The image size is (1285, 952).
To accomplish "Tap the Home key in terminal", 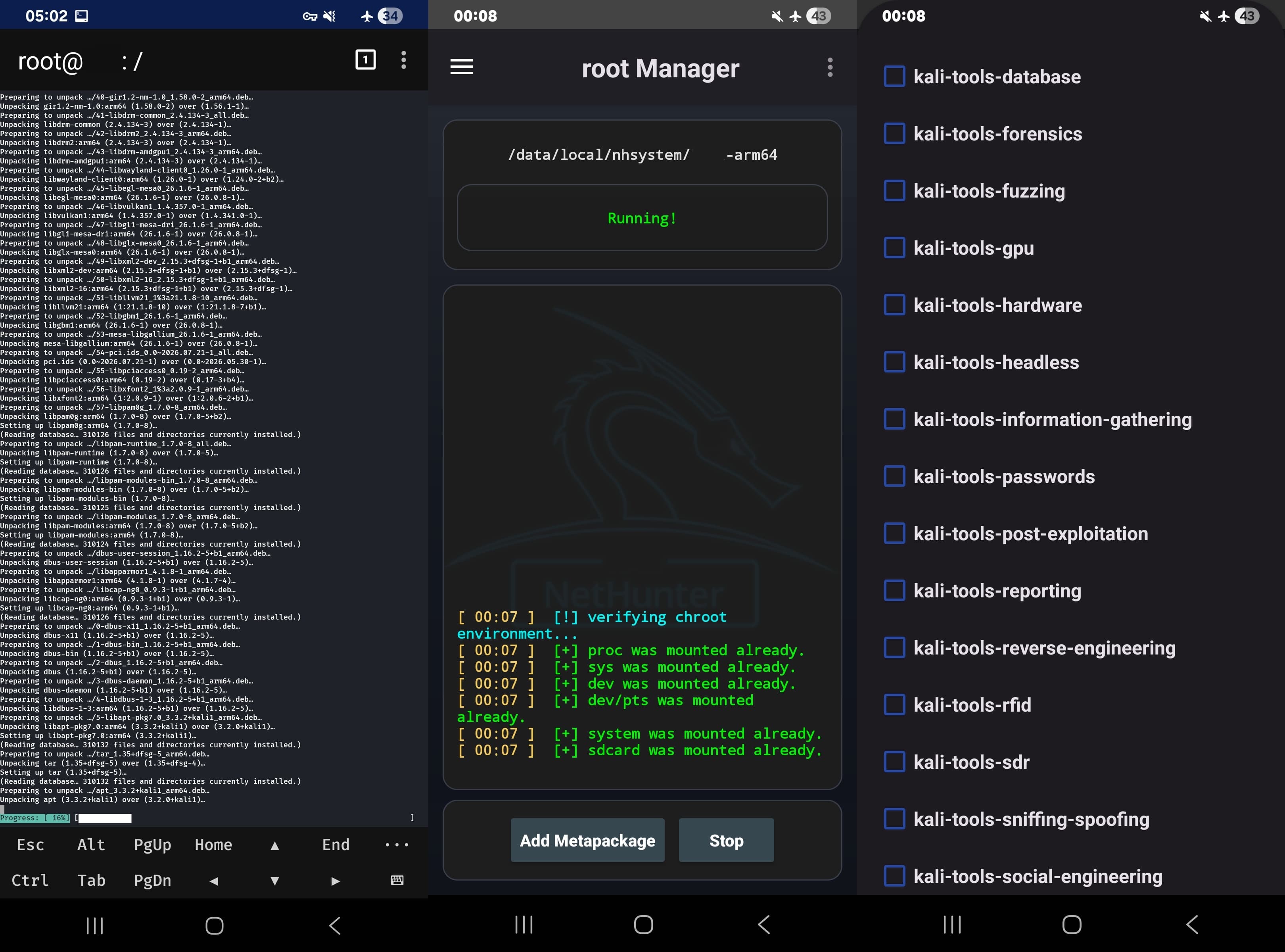I will pos(213,845).
